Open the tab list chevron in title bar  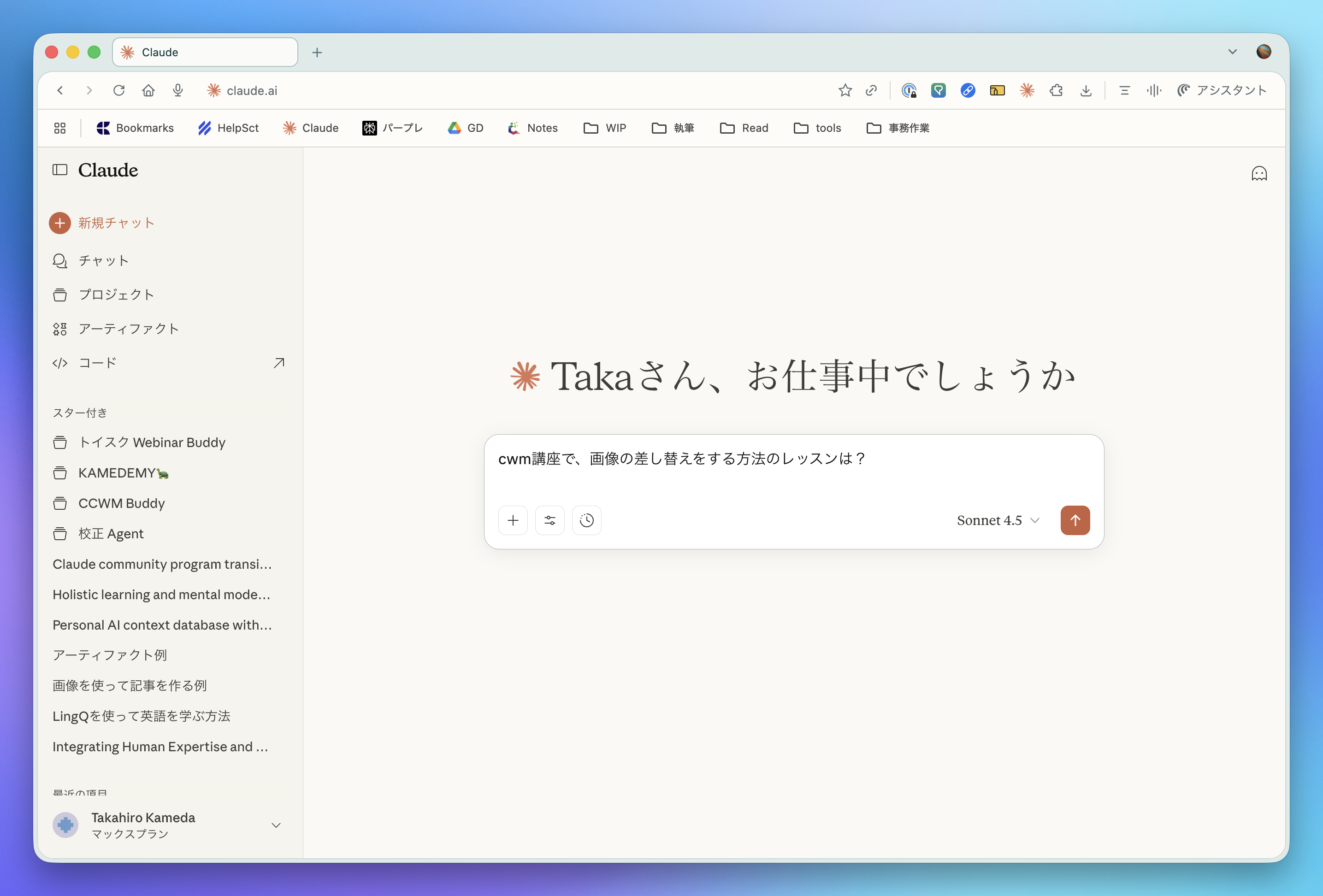(1232, 52)
